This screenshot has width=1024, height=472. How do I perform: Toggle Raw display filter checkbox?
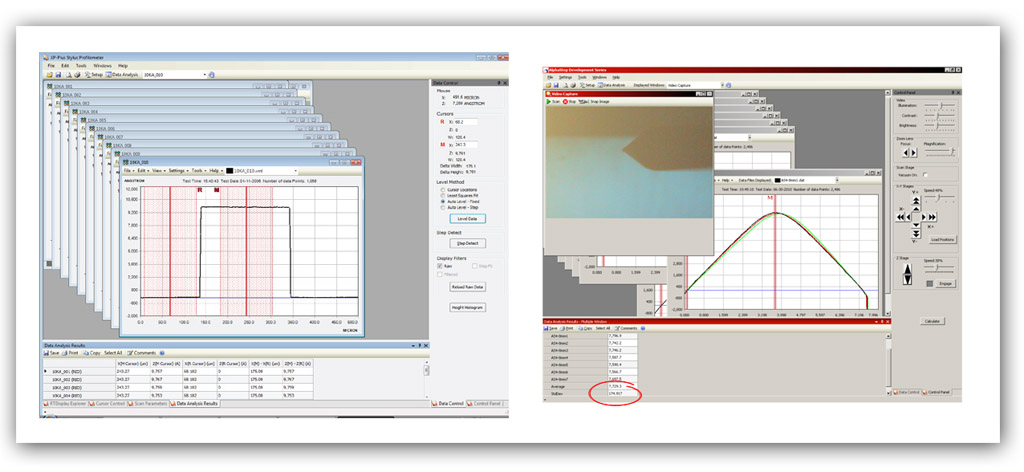[x=440, y=266]
